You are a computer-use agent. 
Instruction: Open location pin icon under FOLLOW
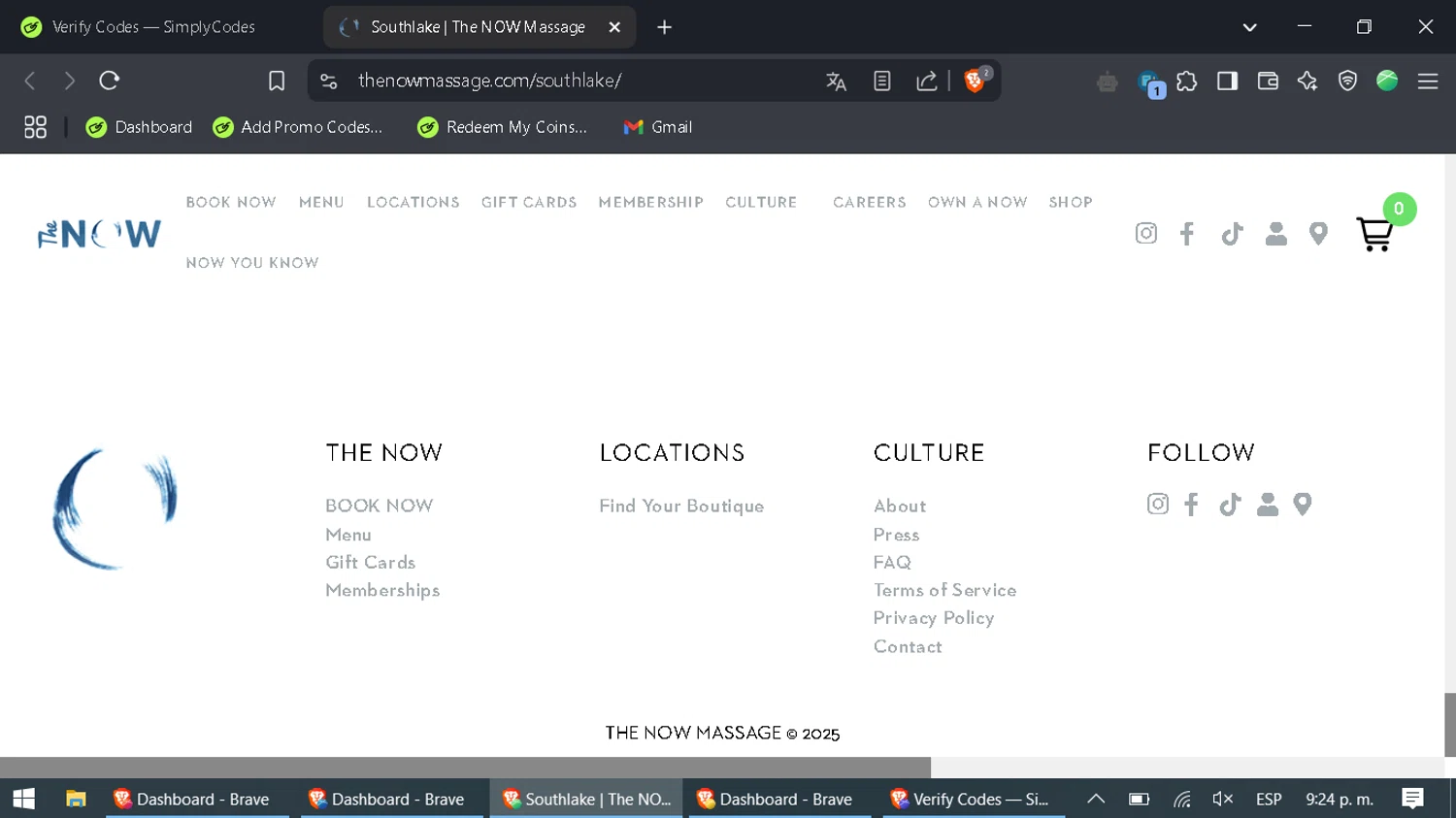click(x=1303, y=505)
